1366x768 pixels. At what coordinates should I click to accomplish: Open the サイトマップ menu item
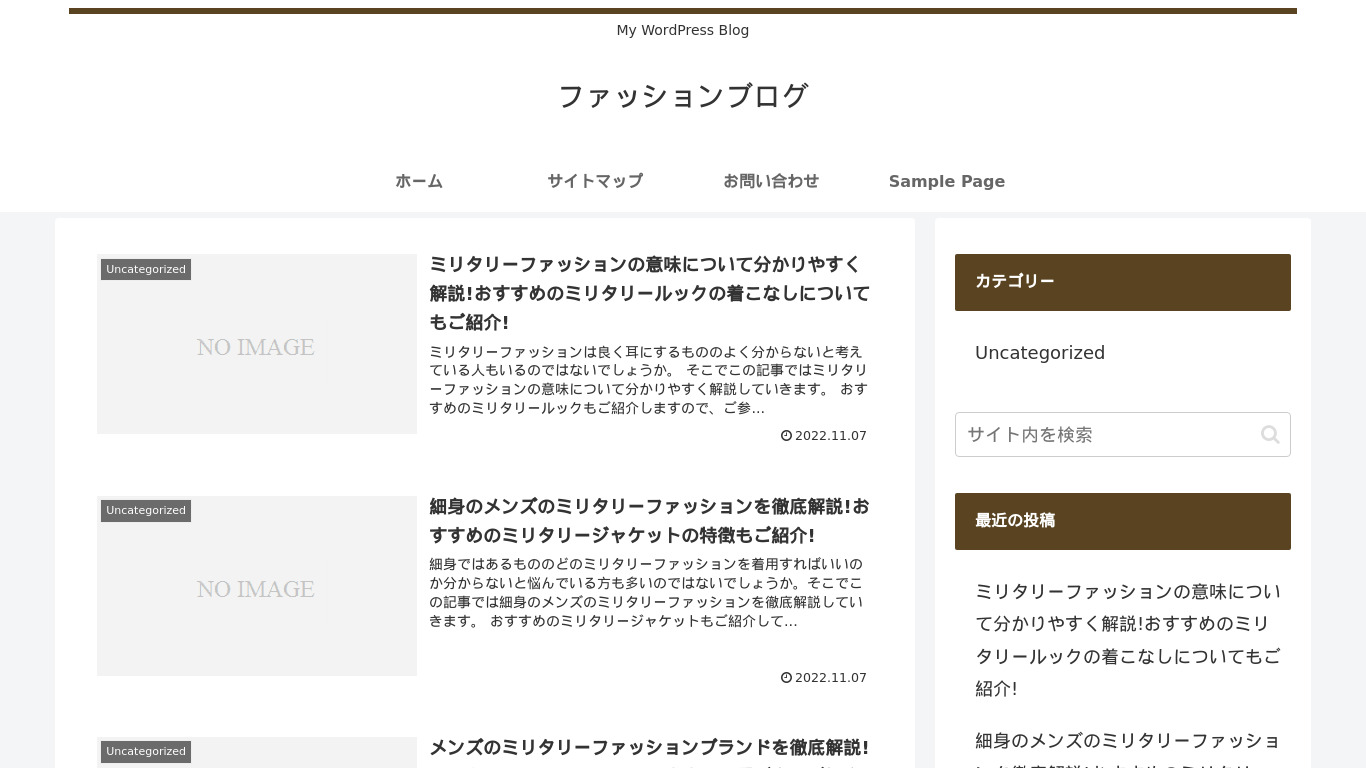click(x=594, y=181)
